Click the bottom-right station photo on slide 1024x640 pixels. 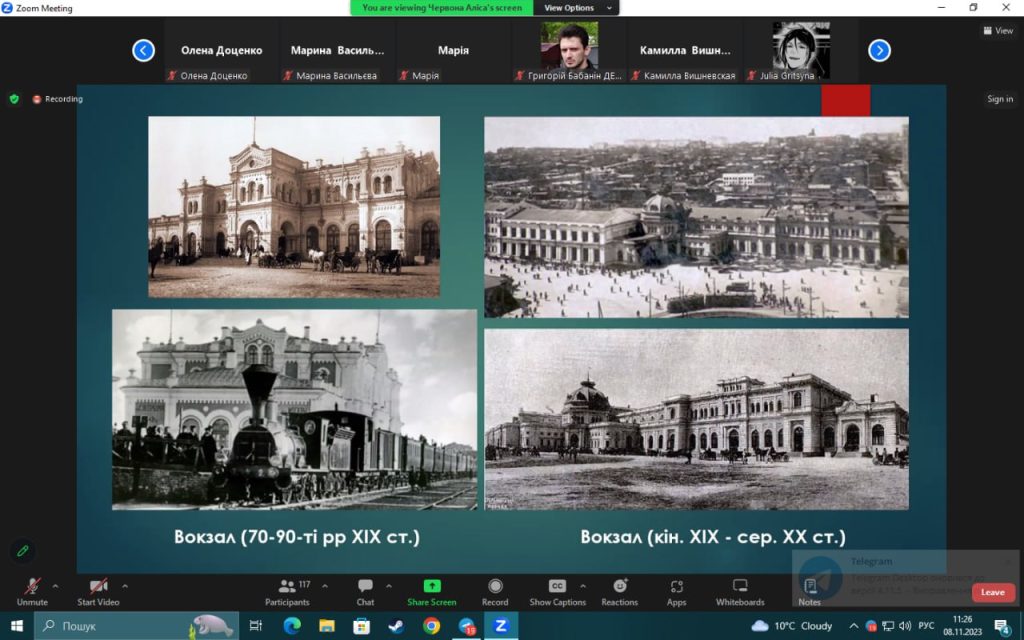696,419
